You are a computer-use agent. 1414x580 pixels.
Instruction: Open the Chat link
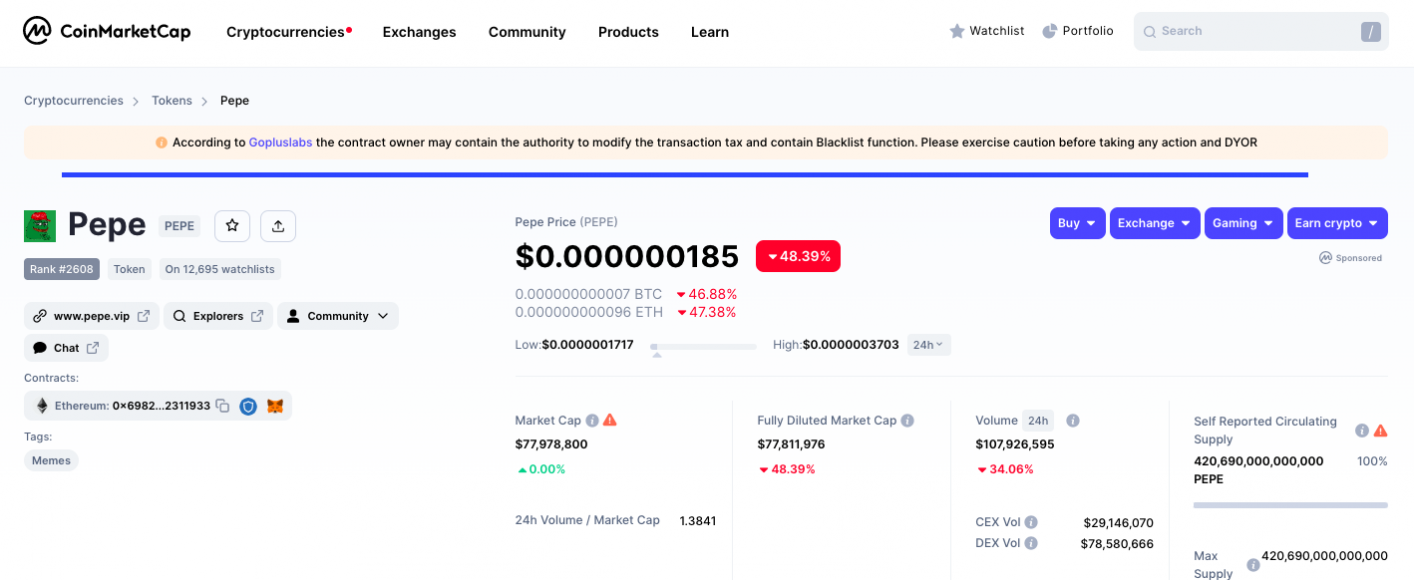click(x=66, y=348)
